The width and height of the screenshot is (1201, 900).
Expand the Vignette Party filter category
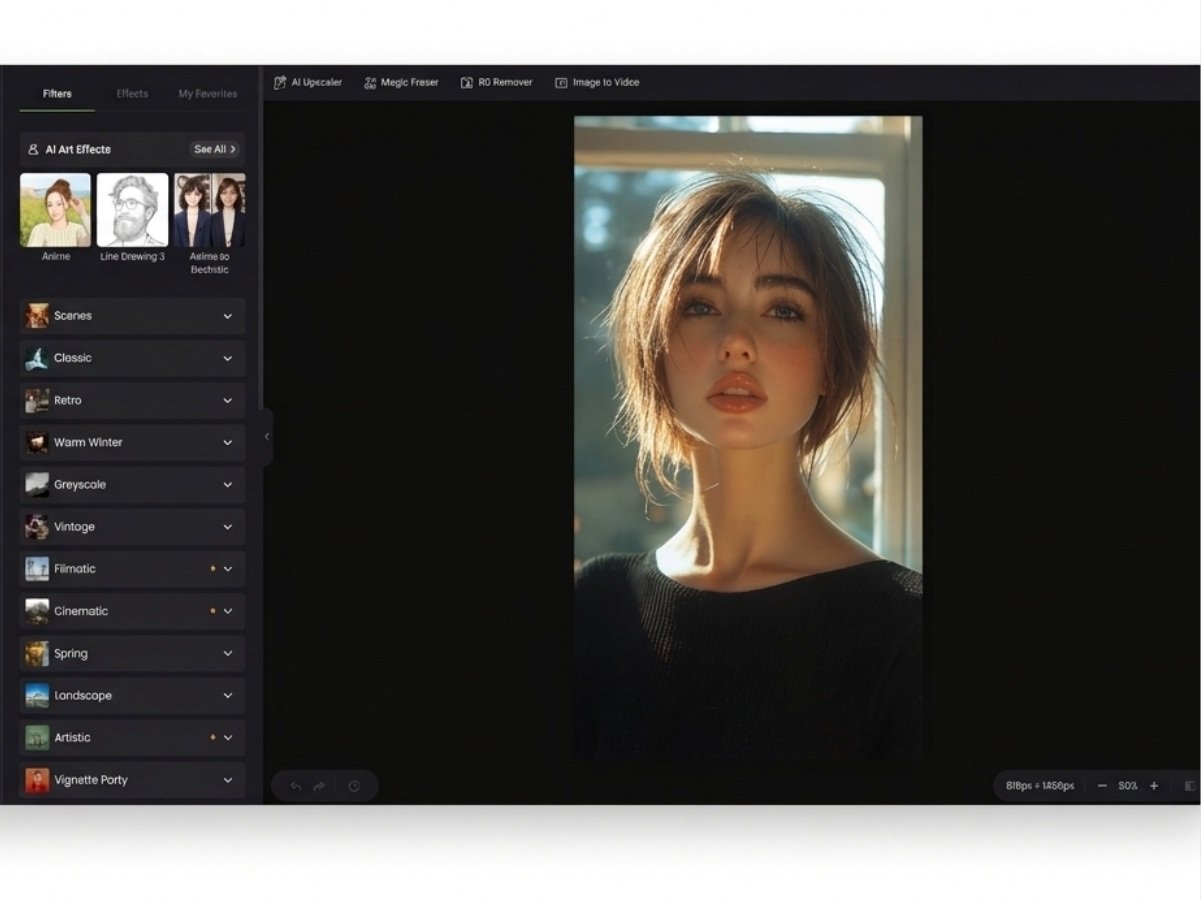point(132,780)
